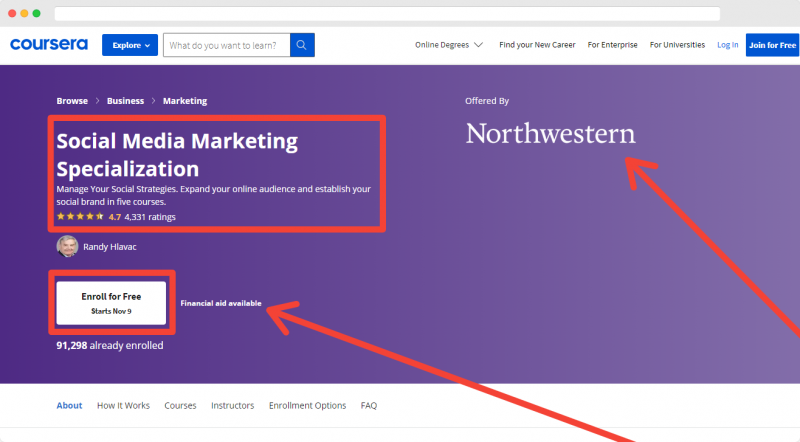This screenshot has width=800, height=442.
Task: Click the red window close dot
Action: coord(12,13)
